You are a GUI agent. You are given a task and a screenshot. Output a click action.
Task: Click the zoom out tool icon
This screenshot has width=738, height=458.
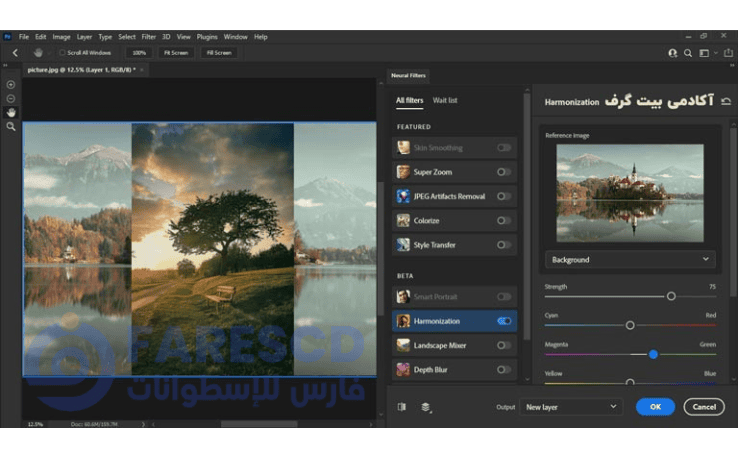pyautogui.click(x=11, y=98)
